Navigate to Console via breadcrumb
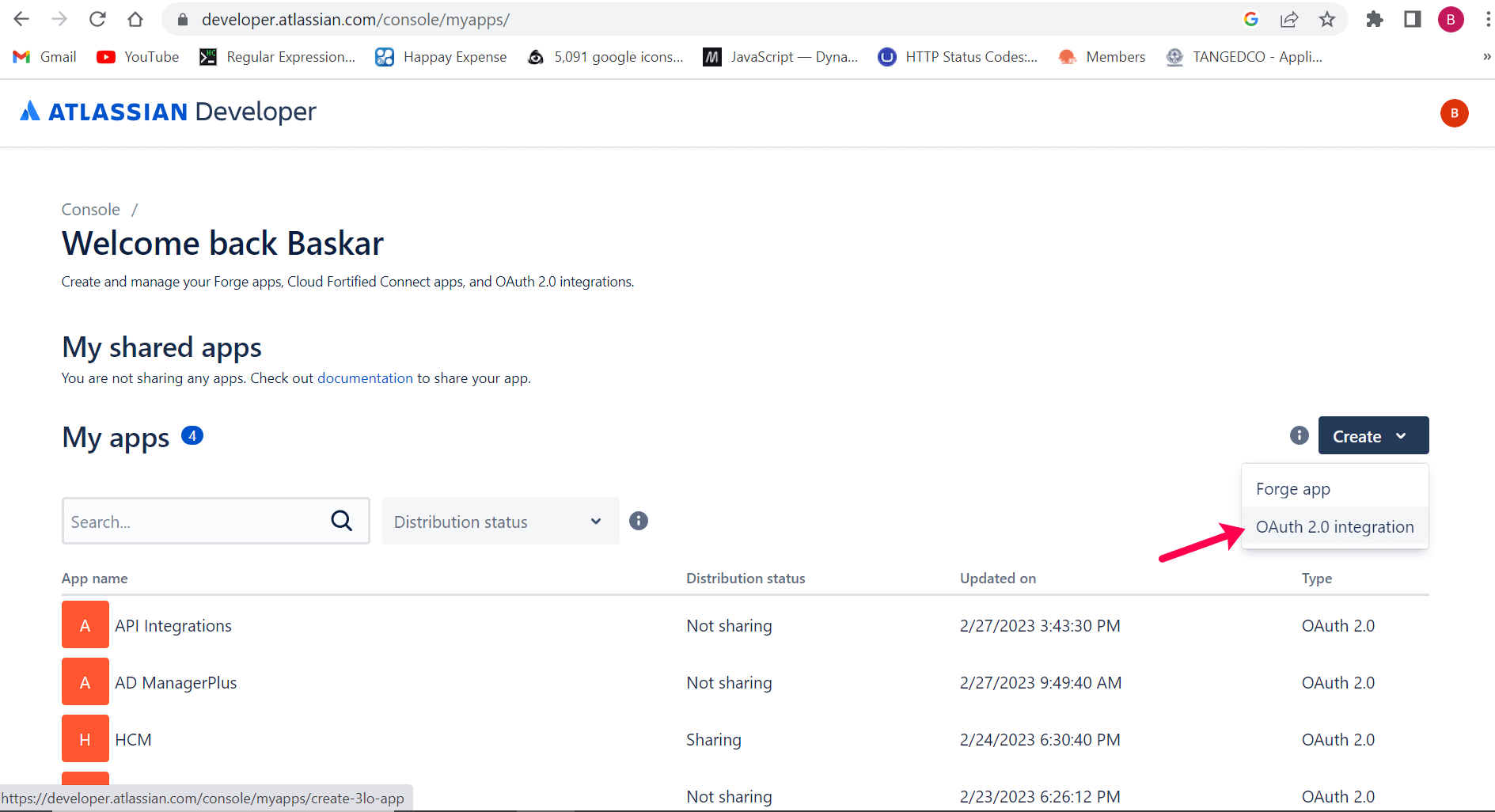The image size is (1495, 812). (x=90, y=209)
